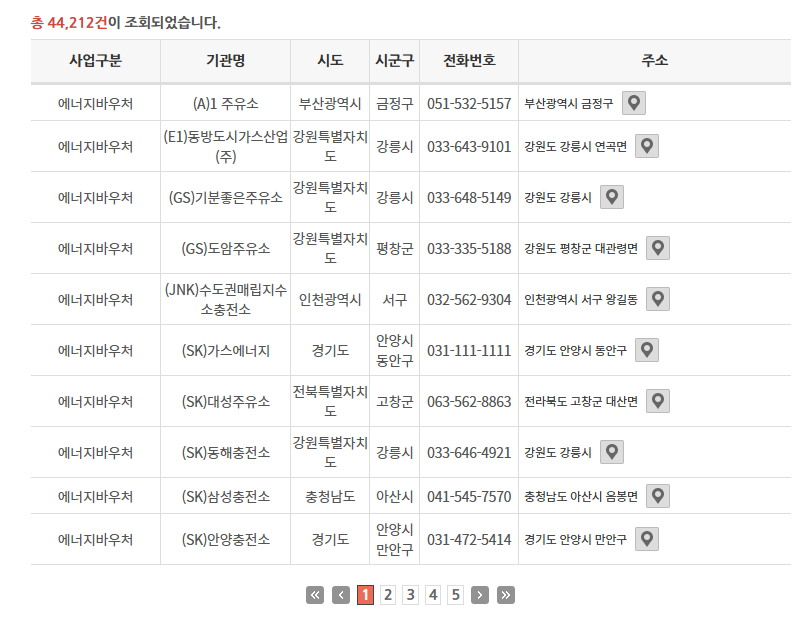Image resolution: width=806 pixels, height=628 pixels.
Task: Go to next page arrow
Action: (x=480, y=595)
